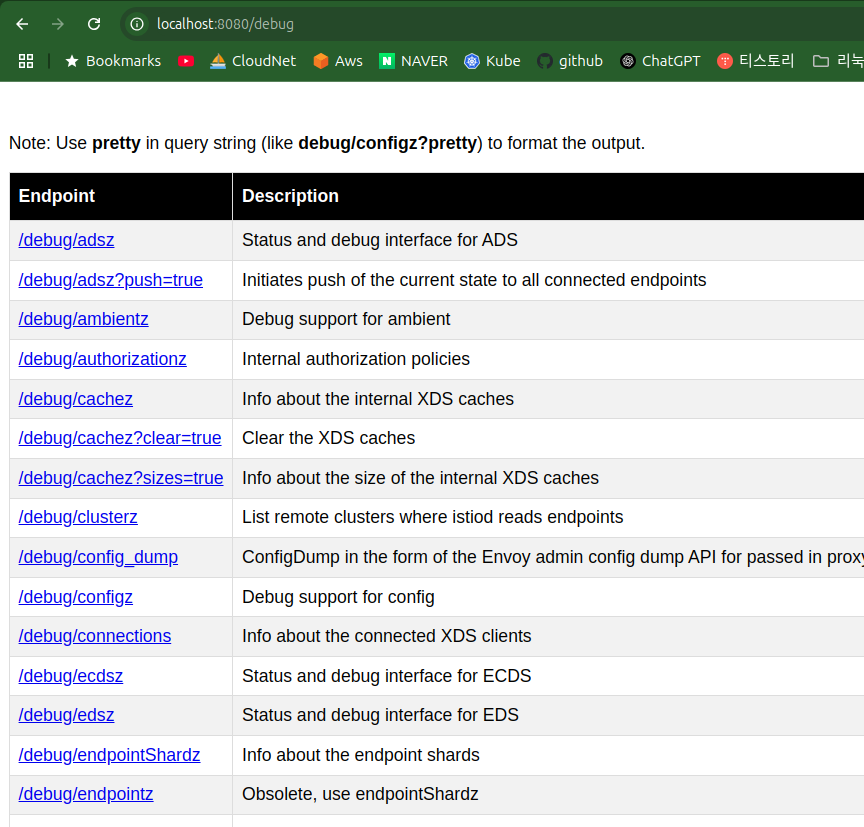
Task: Click 'Info about the internal XDS caches' text
Action: click(x=378, y=399)
